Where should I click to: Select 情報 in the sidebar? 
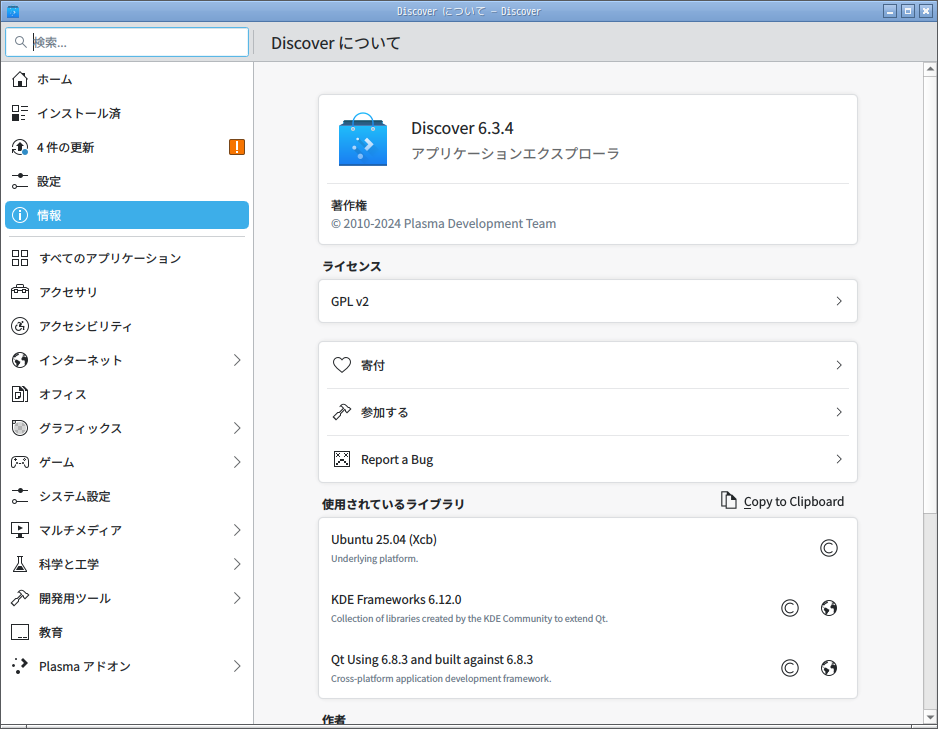127,215
